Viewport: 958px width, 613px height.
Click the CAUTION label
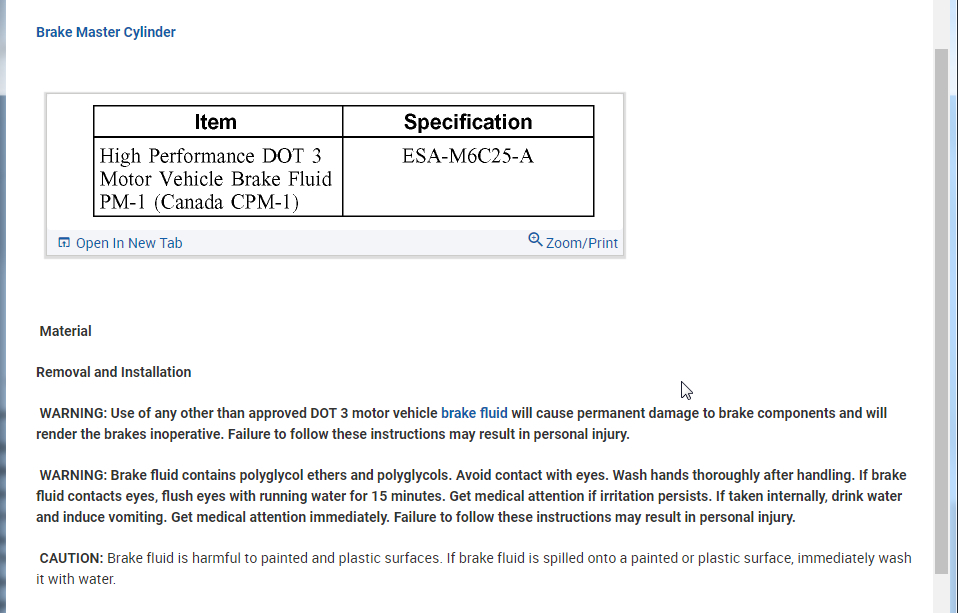pyautogui.click(x=71, y=558)
